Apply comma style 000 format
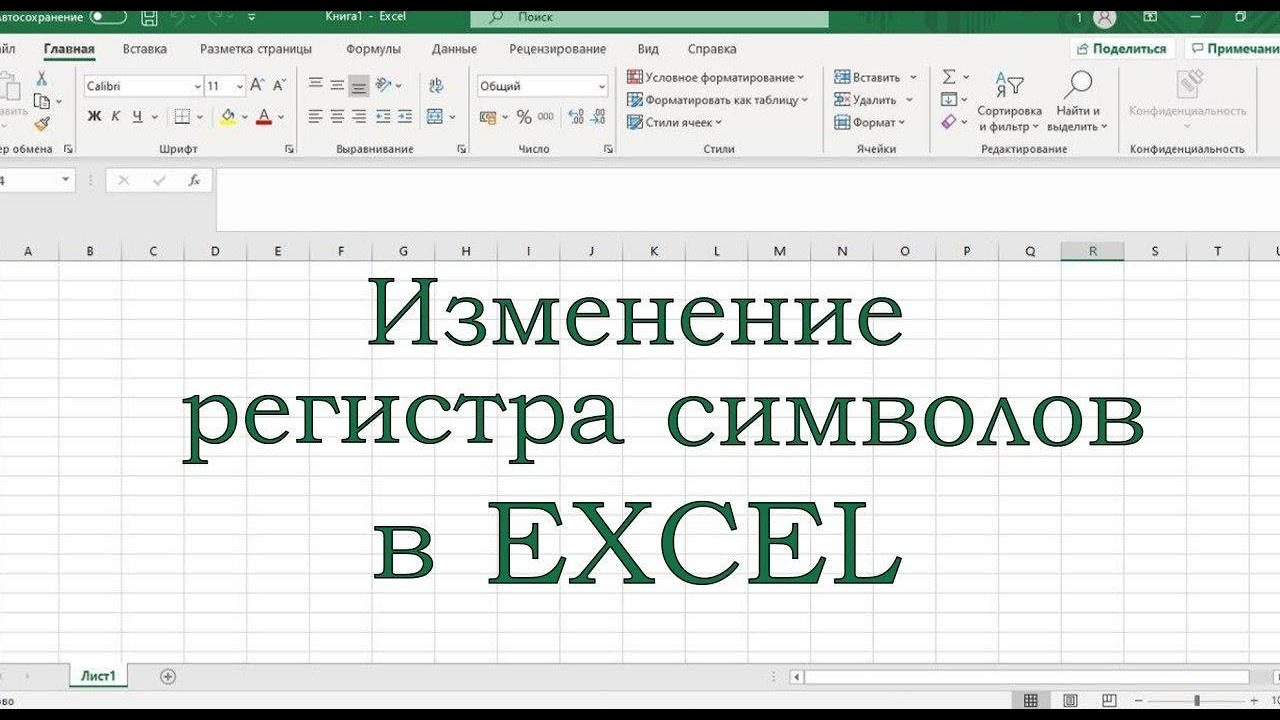This screenshot has width=1280, height=720. coord(546,117)
